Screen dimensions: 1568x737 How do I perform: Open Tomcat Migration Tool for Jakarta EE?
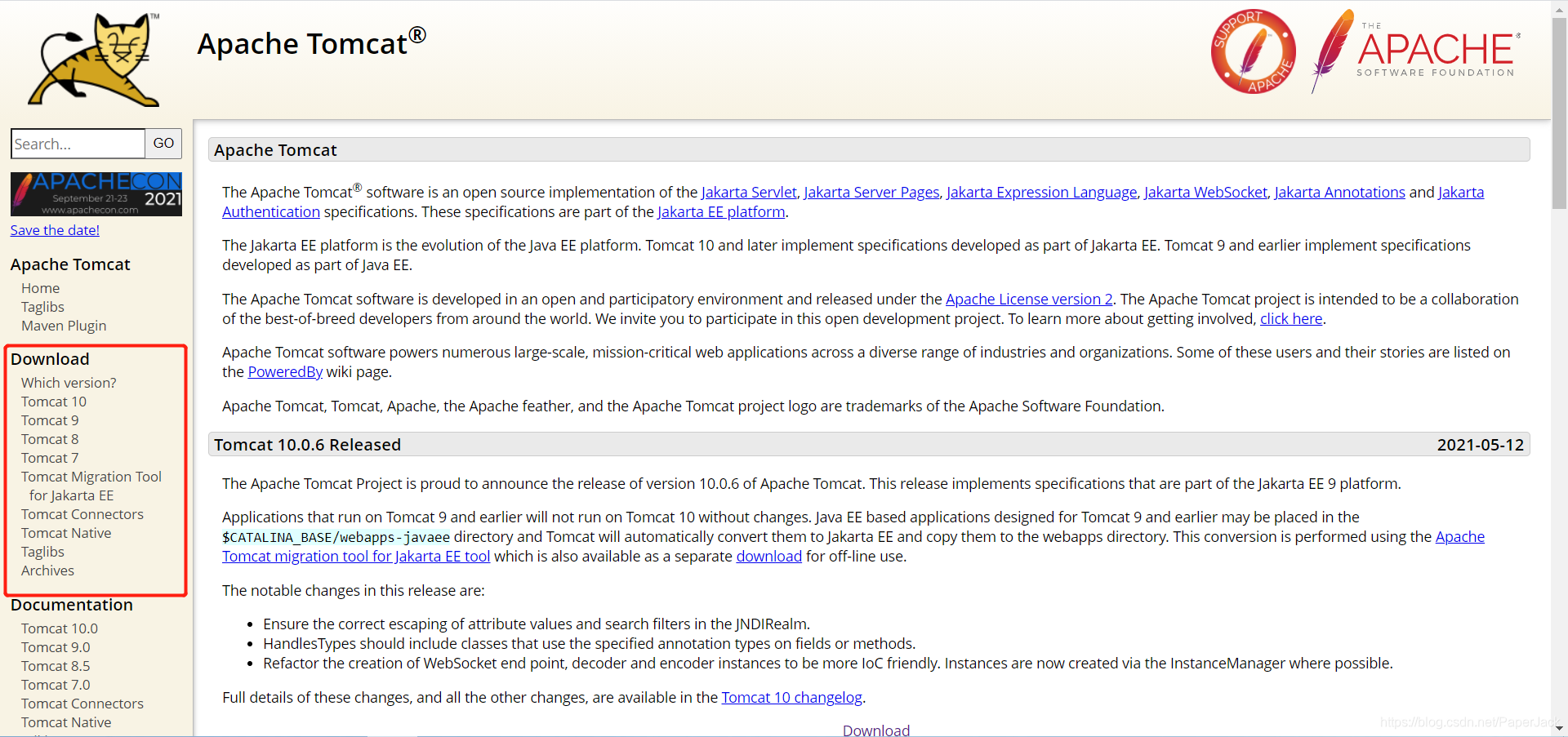click(x=91, y=486)
